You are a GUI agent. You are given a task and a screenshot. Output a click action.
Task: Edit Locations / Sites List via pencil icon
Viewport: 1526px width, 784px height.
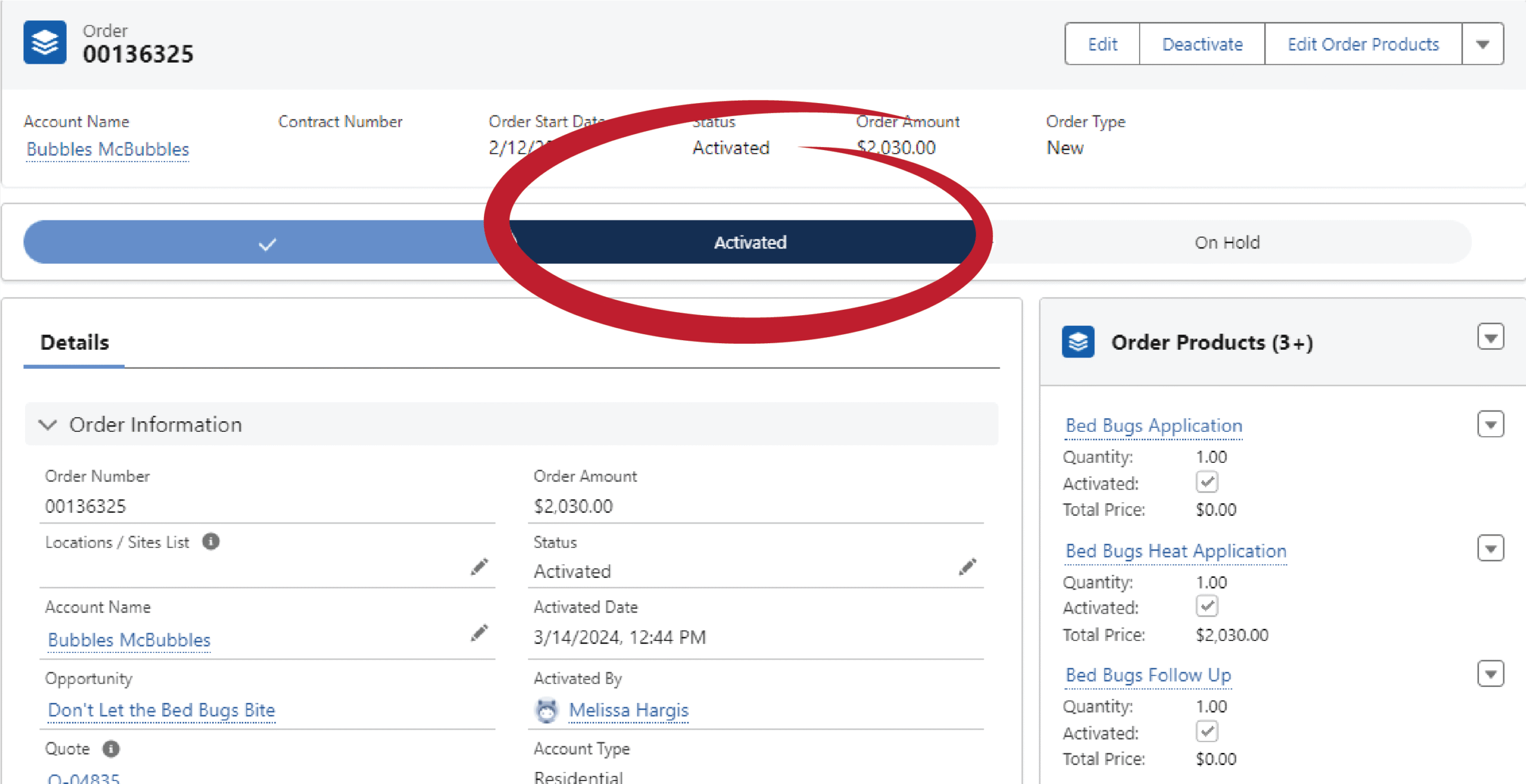click(x=479, y=567)
